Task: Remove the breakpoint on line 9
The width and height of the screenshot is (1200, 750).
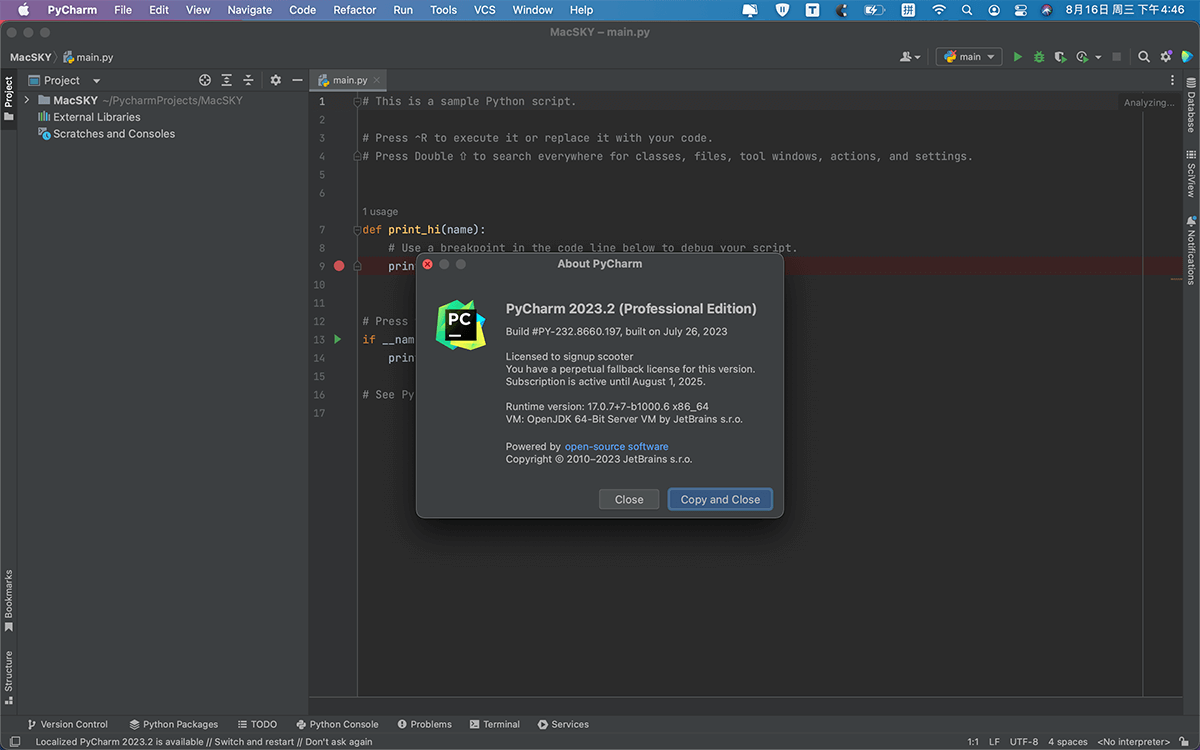Action: tap(339, 266)
